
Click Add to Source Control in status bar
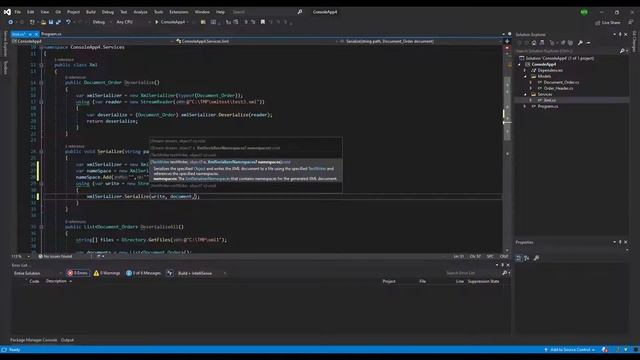point(569,350)
